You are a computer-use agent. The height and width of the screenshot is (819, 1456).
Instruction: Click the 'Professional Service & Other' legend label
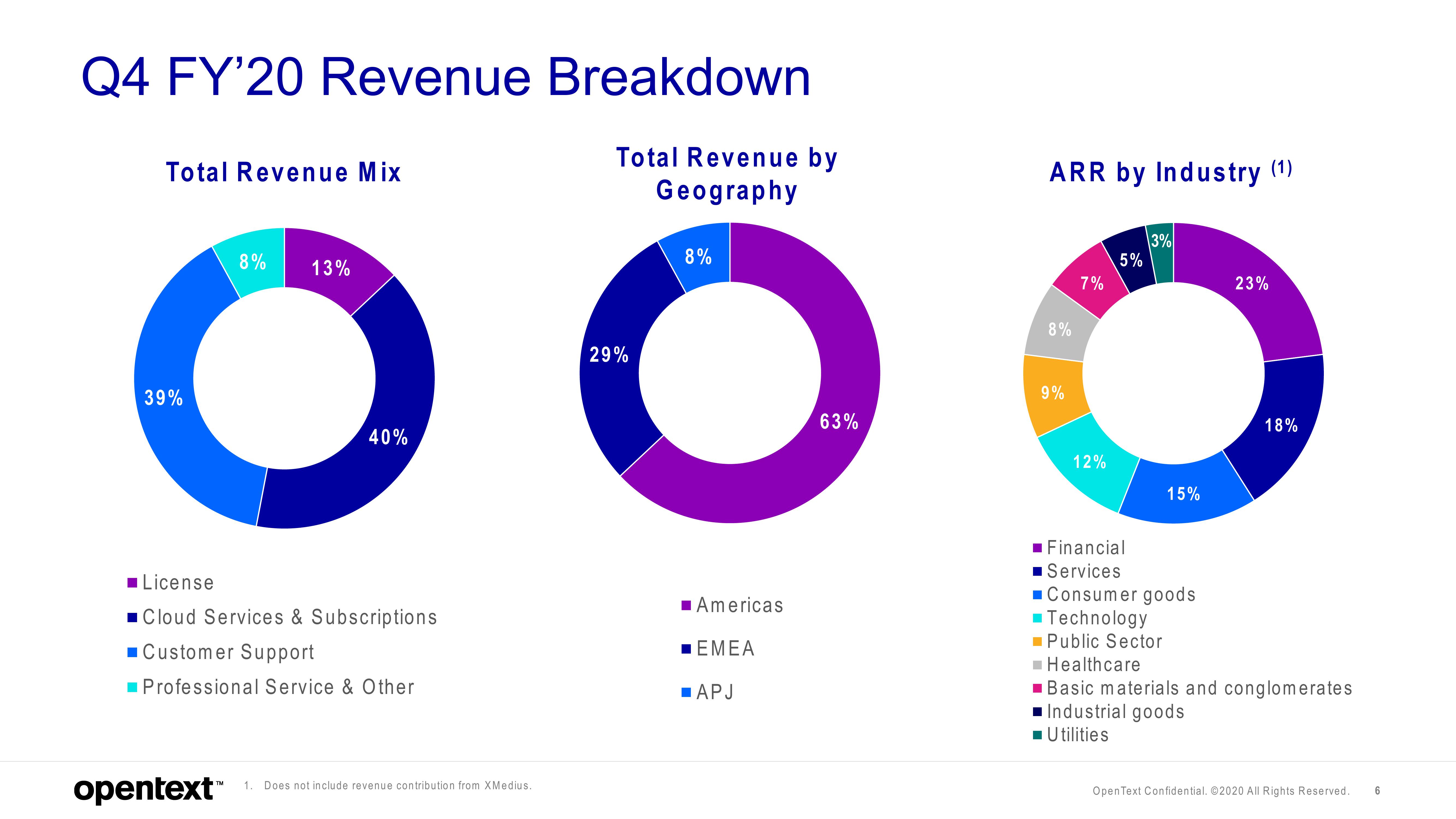[279, 687]
